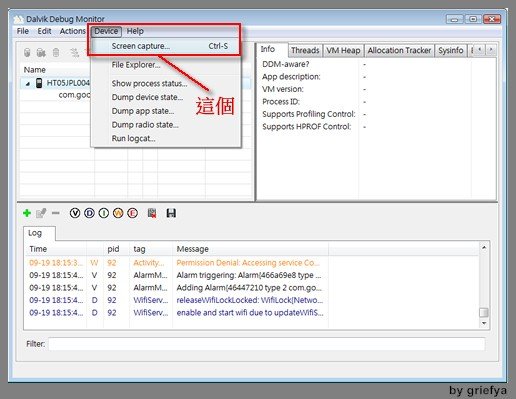
Task: Click the Name column header
Action: coord(56,70)
